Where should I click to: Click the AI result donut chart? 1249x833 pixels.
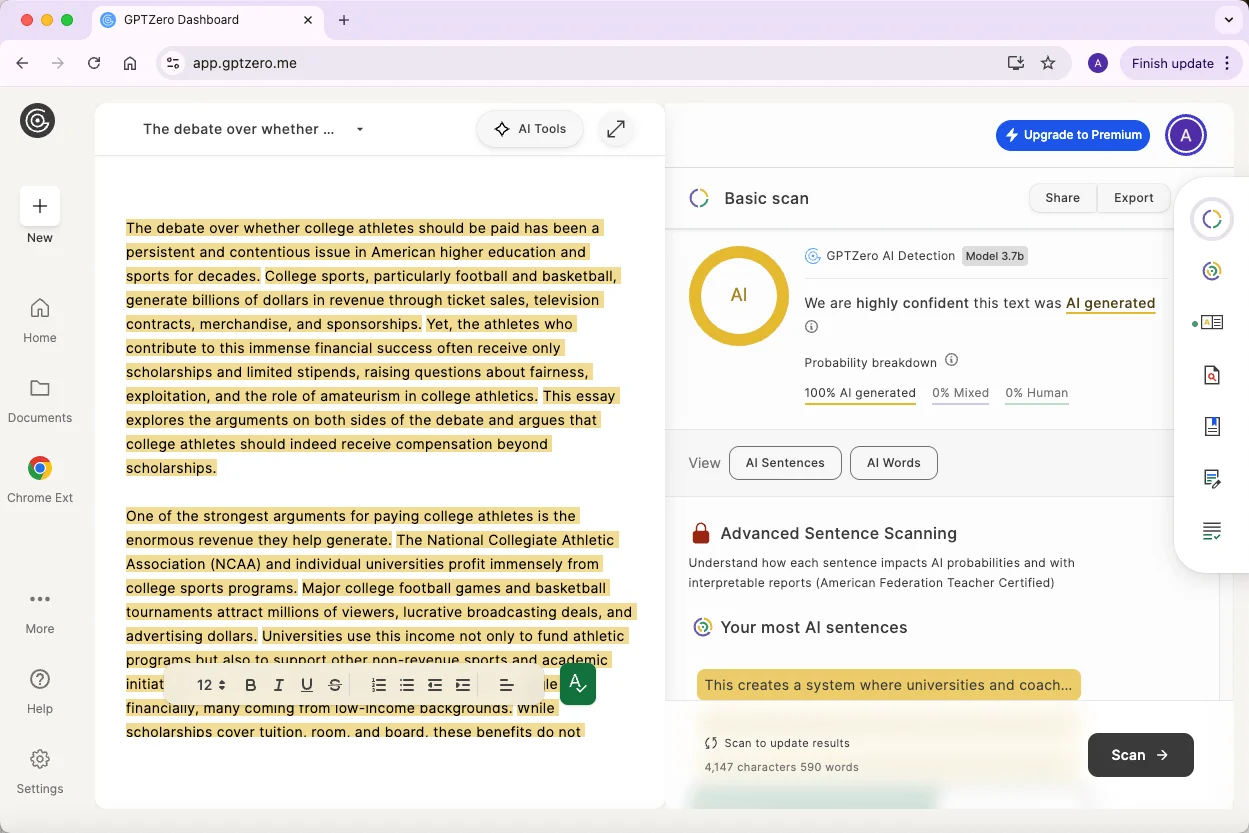tap(739, 295)
